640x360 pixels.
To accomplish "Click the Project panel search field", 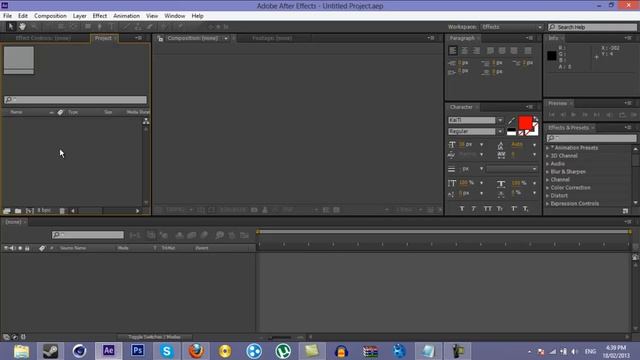I will (75, 100).
